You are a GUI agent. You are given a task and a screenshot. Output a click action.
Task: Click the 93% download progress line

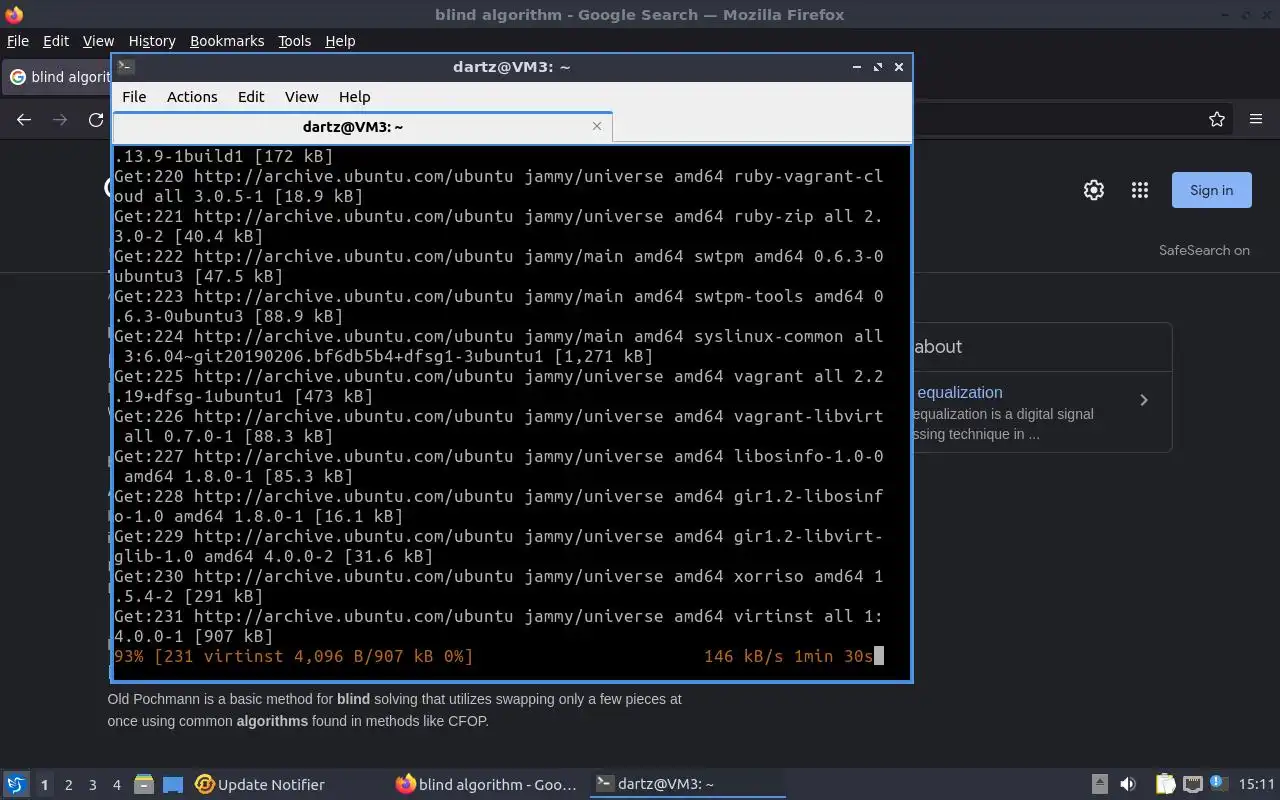498,656
